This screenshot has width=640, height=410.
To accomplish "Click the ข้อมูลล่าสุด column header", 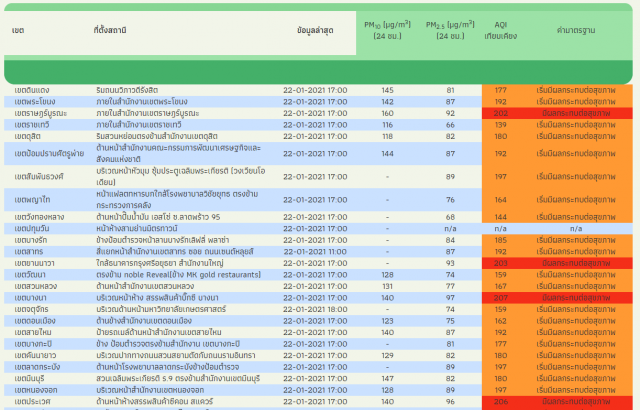I will [315, 31].
